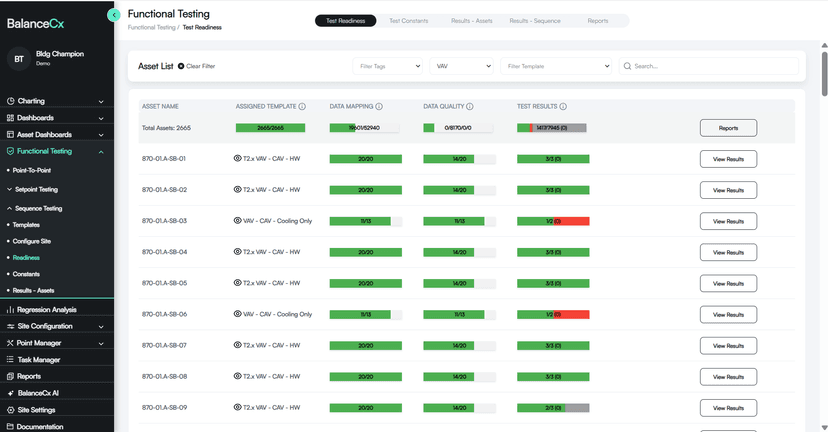The image size is (828, 432).
Task: Click the BT user avatar
Action: click(x=18, y=58)
